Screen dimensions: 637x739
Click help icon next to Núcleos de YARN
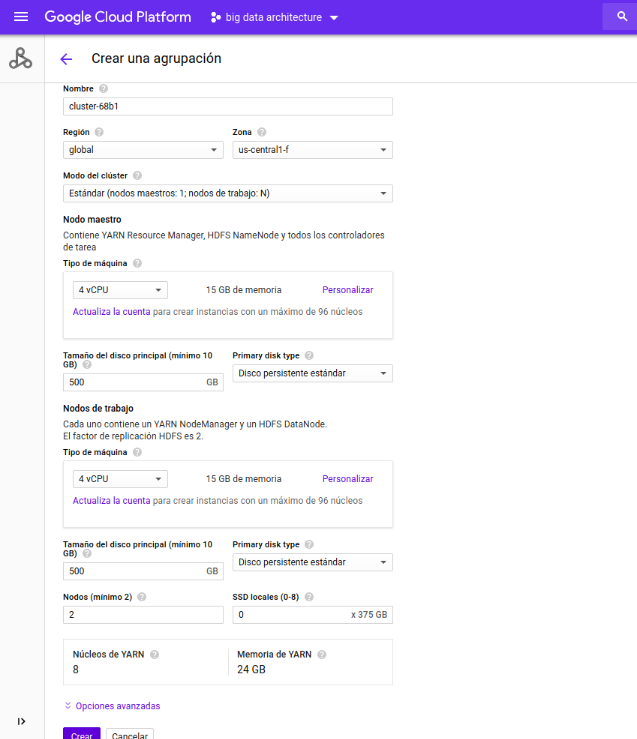pyautogui.click(x=154, y=654)
